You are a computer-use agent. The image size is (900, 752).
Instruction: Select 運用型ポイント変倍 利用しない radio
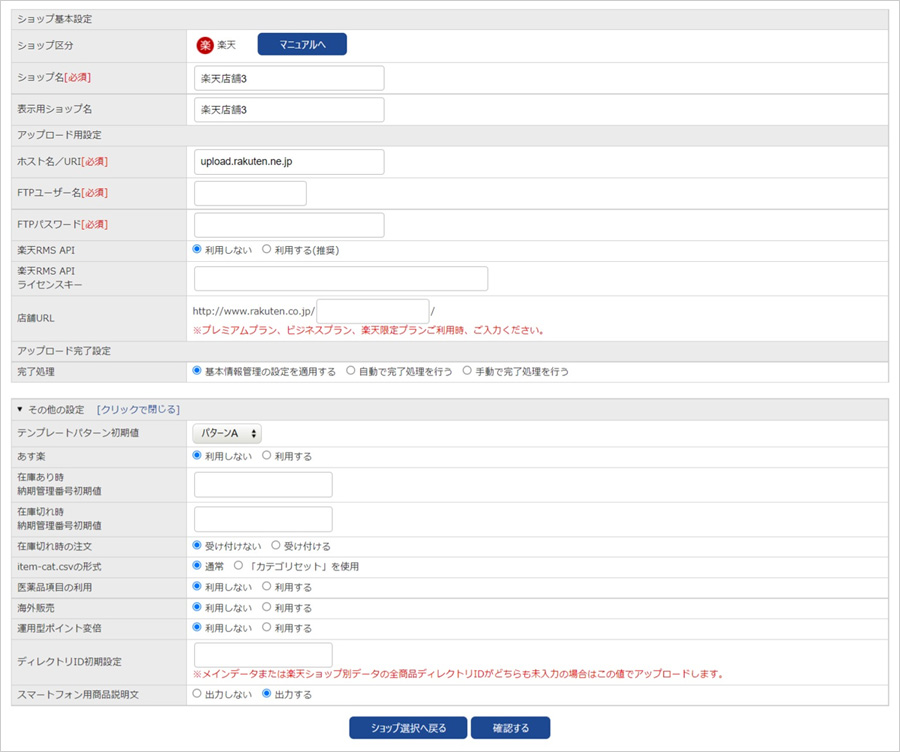pos(197,627)
